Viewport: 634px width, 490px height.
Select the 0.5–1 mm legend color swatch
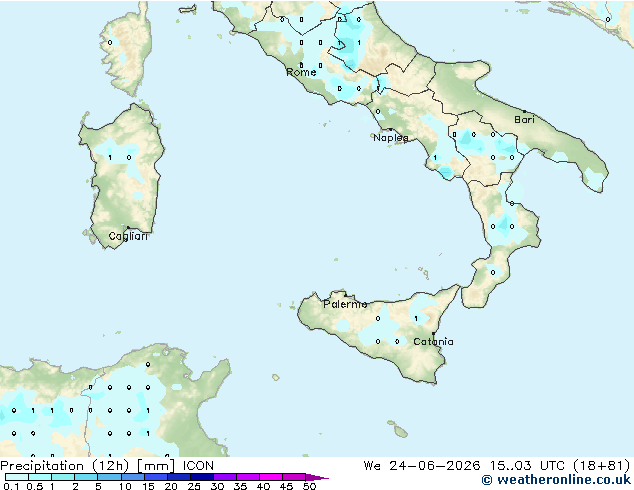(x=40, y=477)
